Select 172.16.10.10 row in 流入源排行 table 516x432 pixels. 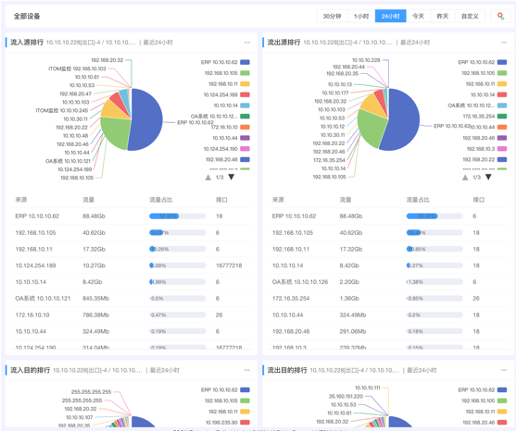(x=131, y=315)
